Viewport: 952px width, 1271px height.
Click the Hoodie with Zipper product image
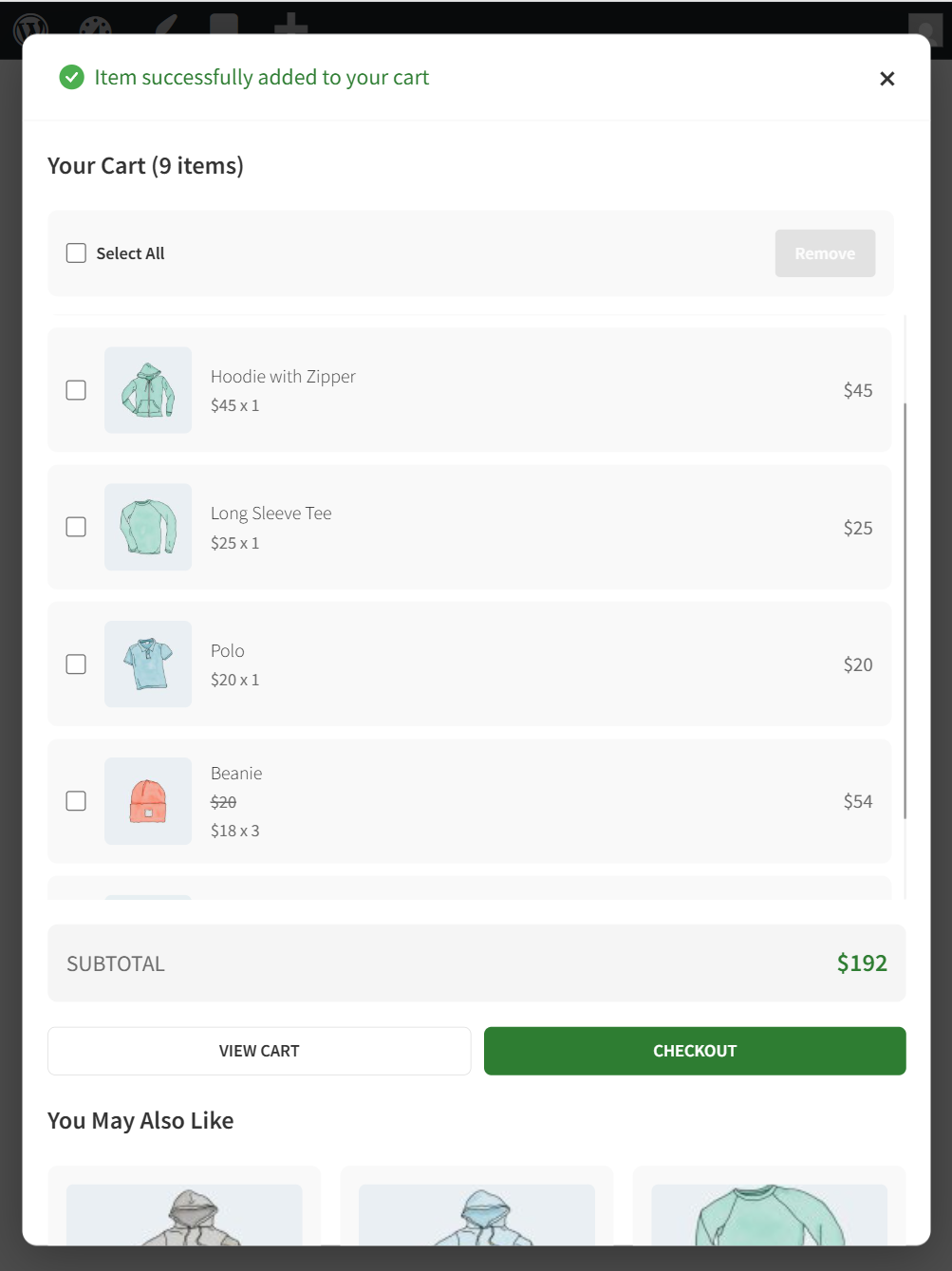click(147, 389)
